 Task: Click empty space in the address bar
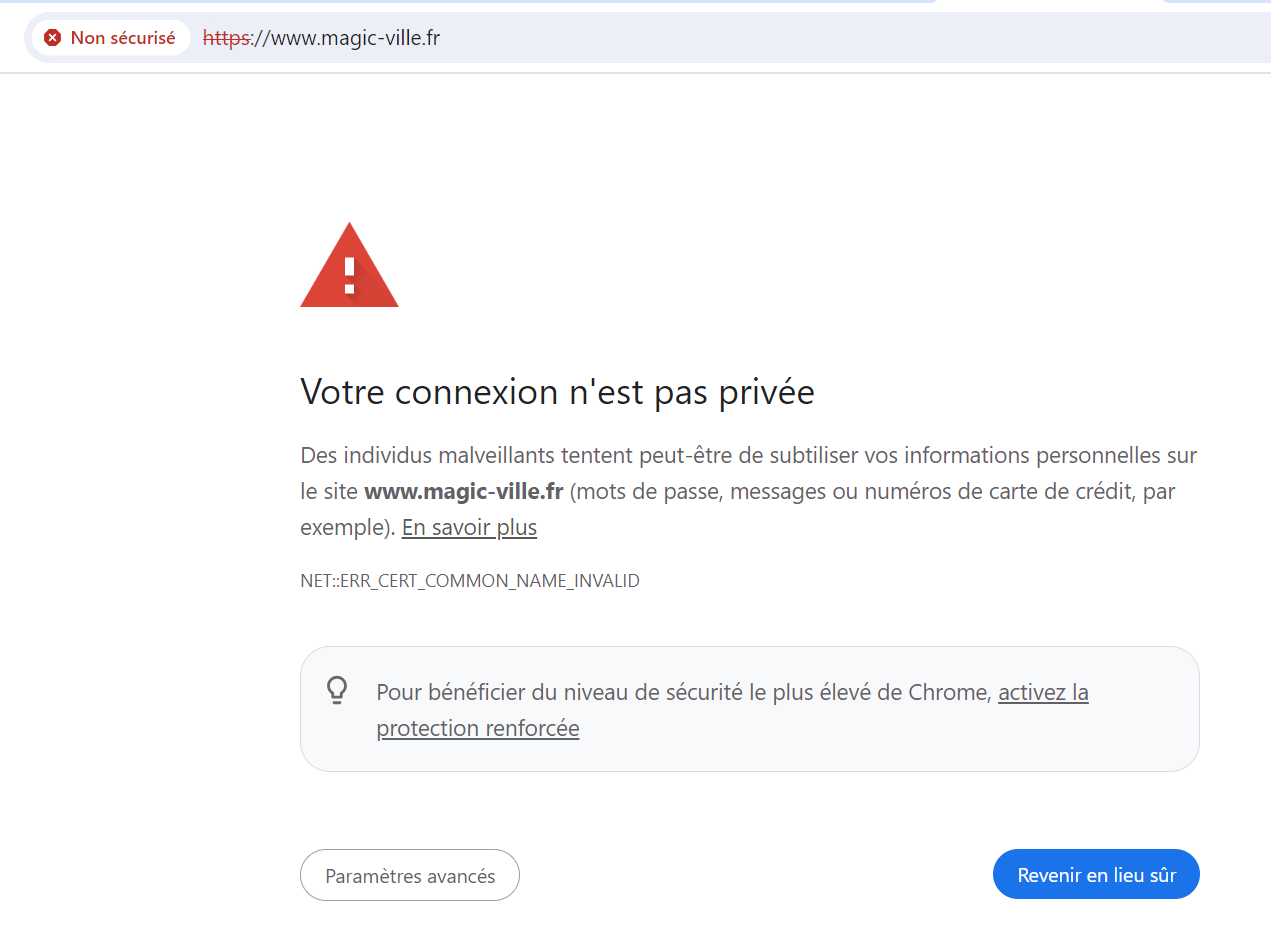pos(800,38)
